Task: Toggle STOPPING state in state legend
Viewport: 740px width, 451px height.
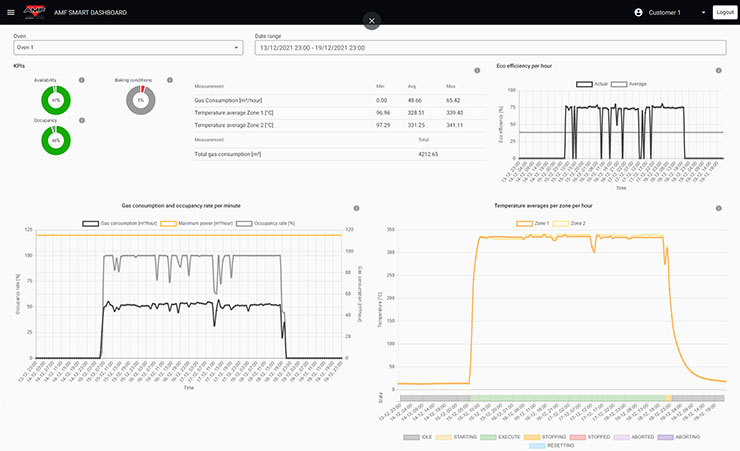Action: (x=545, y=437)
